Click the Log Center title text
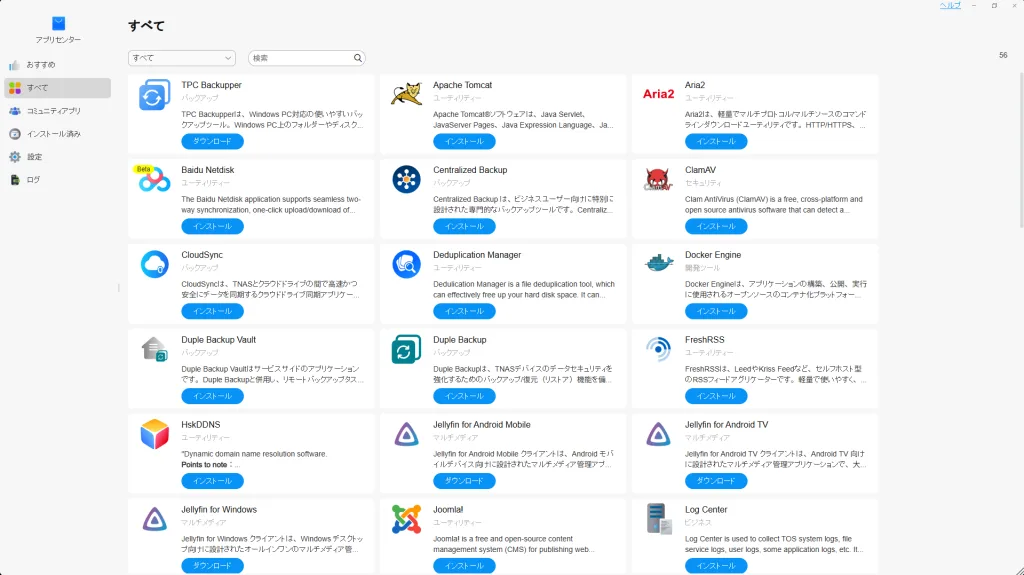This screenshot has width=1024, height=575. click(705, 510)
